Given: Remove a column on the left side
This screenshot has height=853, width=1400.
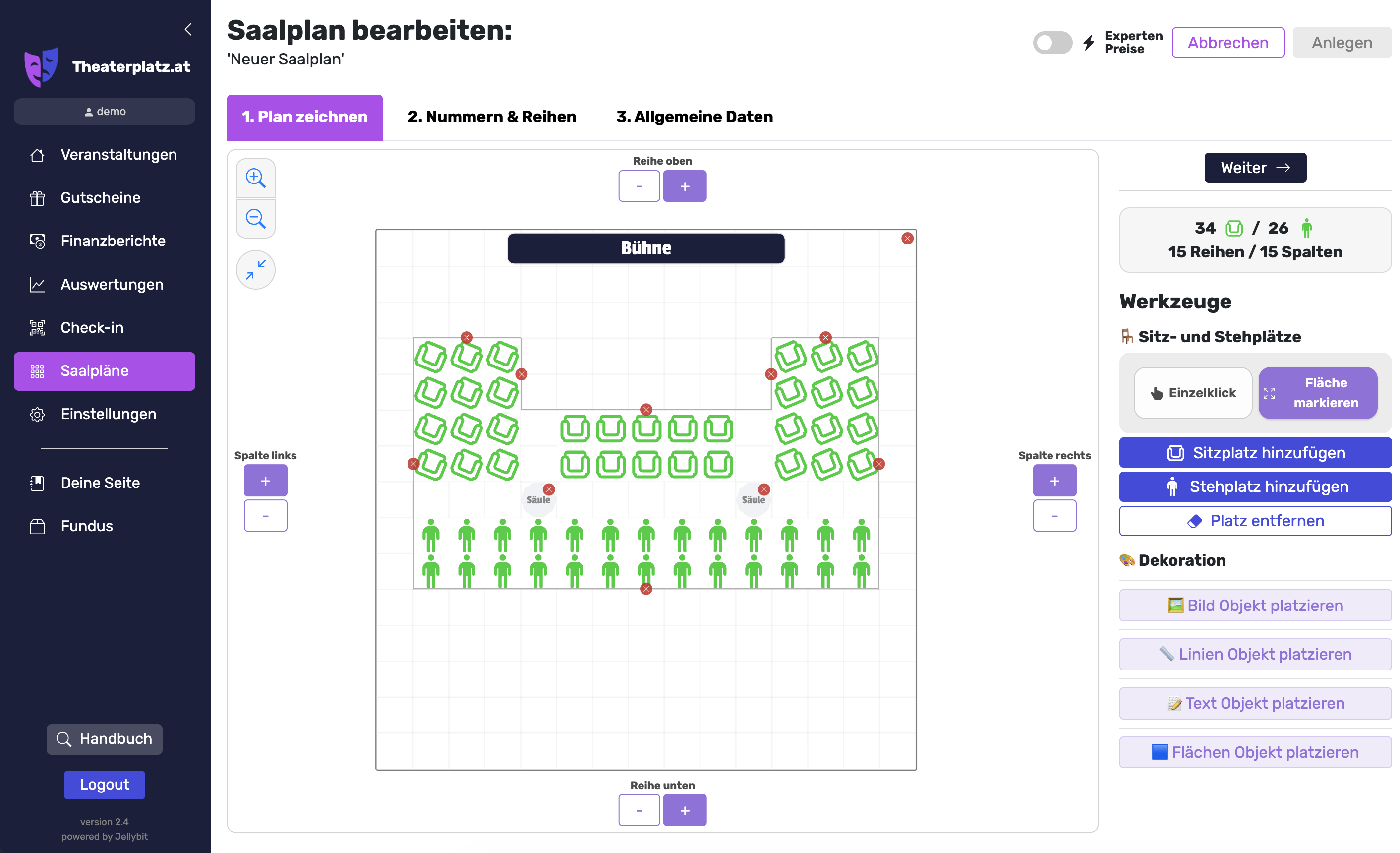Looking at the screenshot, I should coord(265,516).
